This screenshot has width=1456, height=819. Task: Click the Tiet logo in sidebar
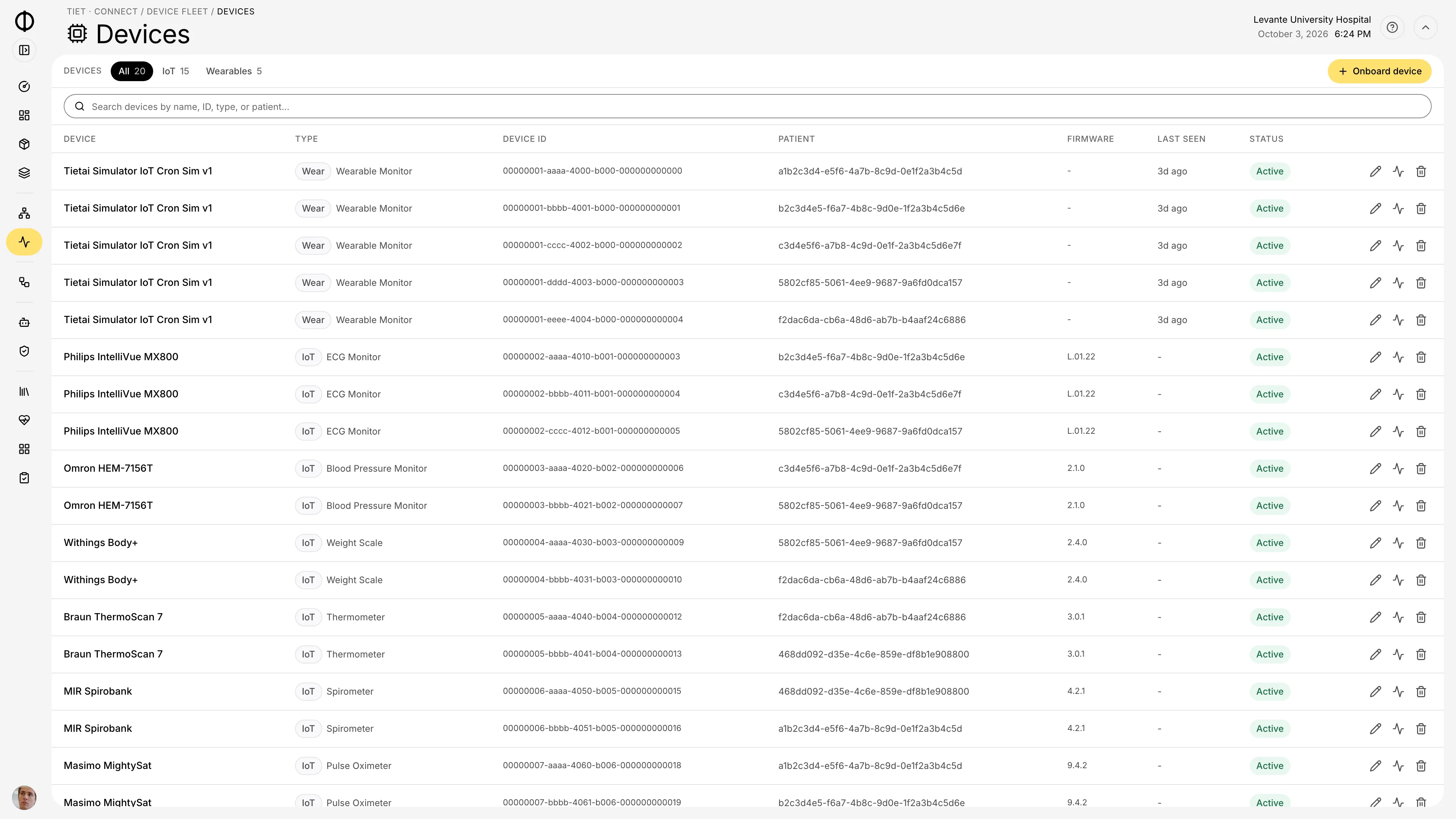click(24, 21)
